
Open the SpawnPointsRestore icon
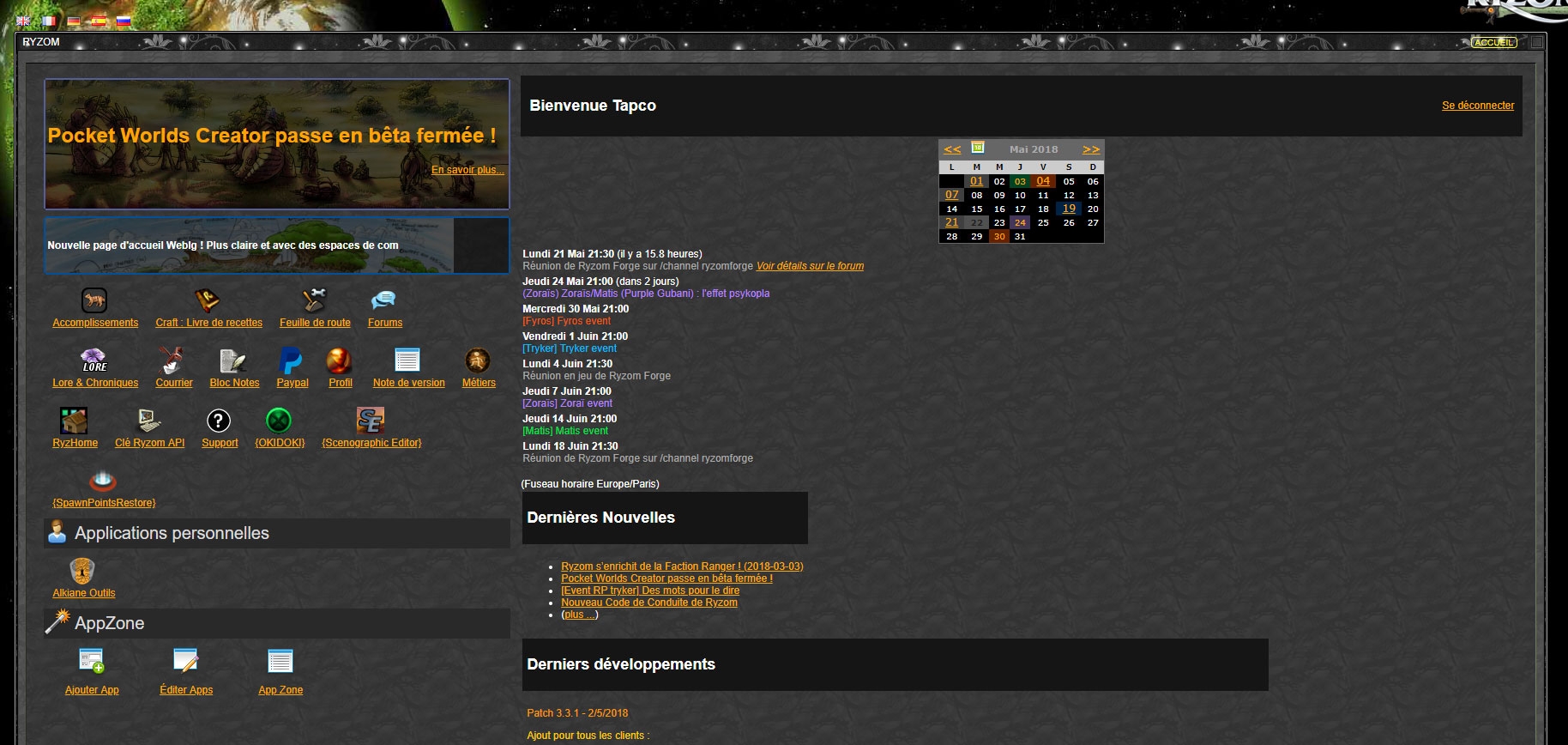click(103, 481)
